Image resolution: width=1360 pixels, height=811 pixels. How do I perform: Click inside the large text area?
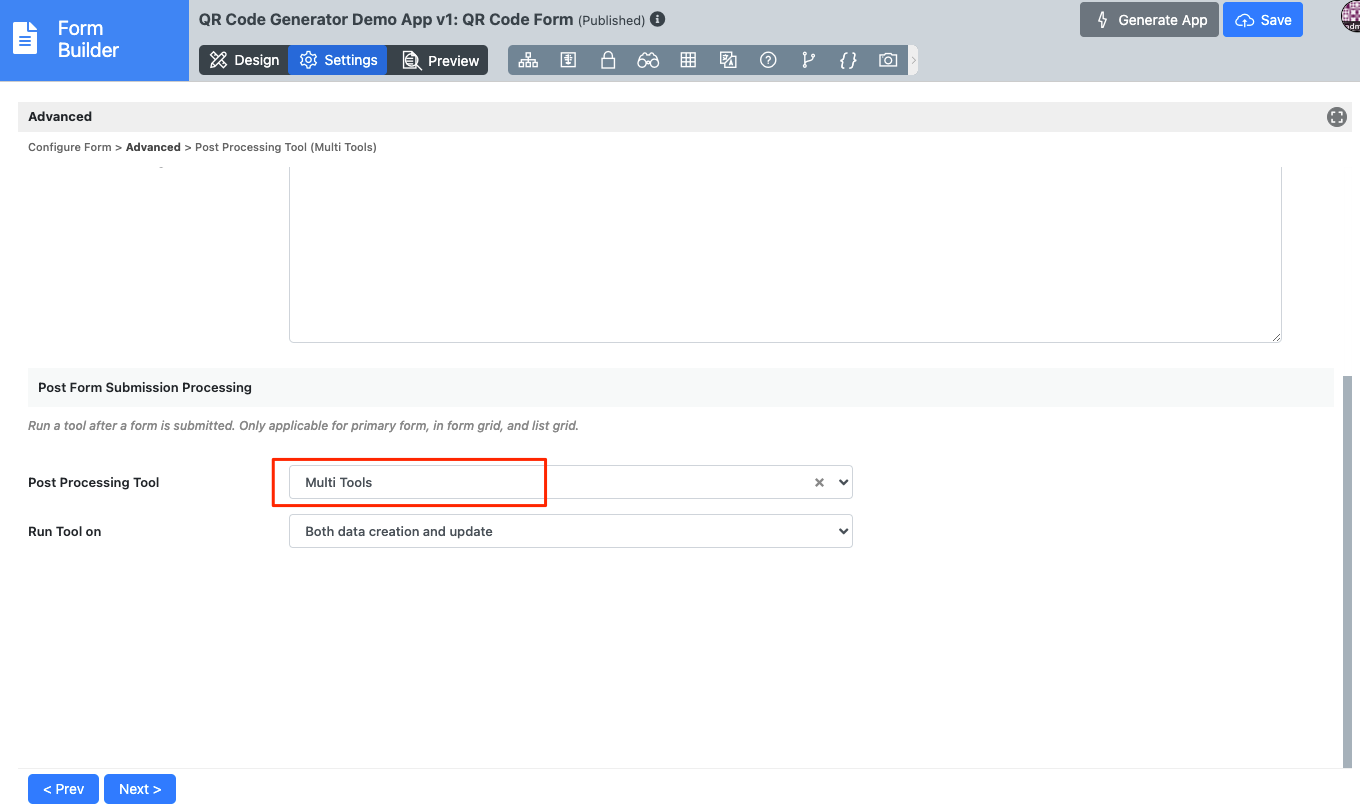click(785, 255)
